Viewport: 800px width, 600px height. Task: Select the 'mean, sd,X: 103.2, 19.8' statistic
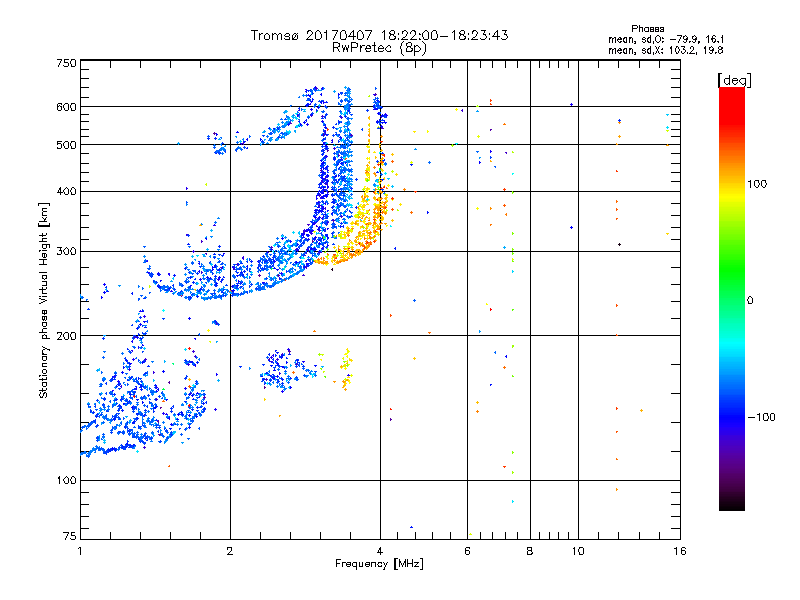coord(666,50)
